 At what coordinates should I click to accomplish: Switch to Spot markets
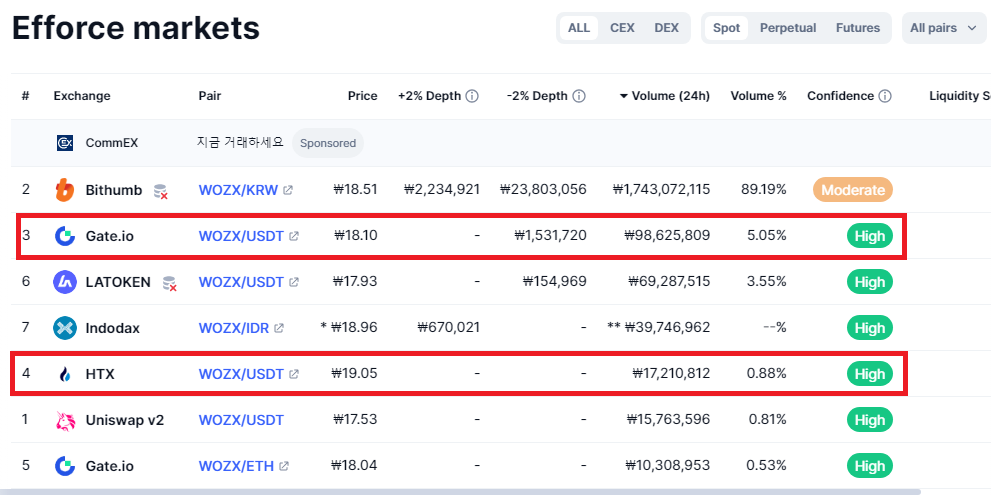[726, 28]
